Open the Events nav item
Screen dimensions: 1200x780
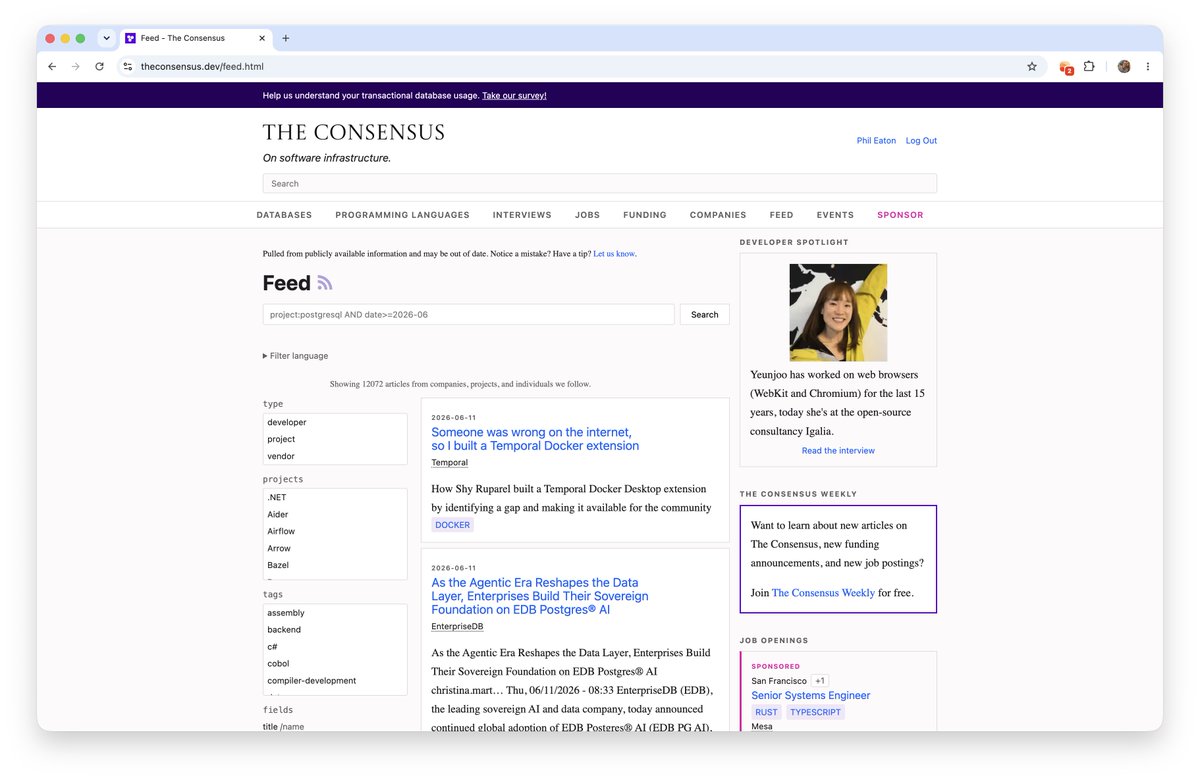pyautogui.click(x=835, y=215)
